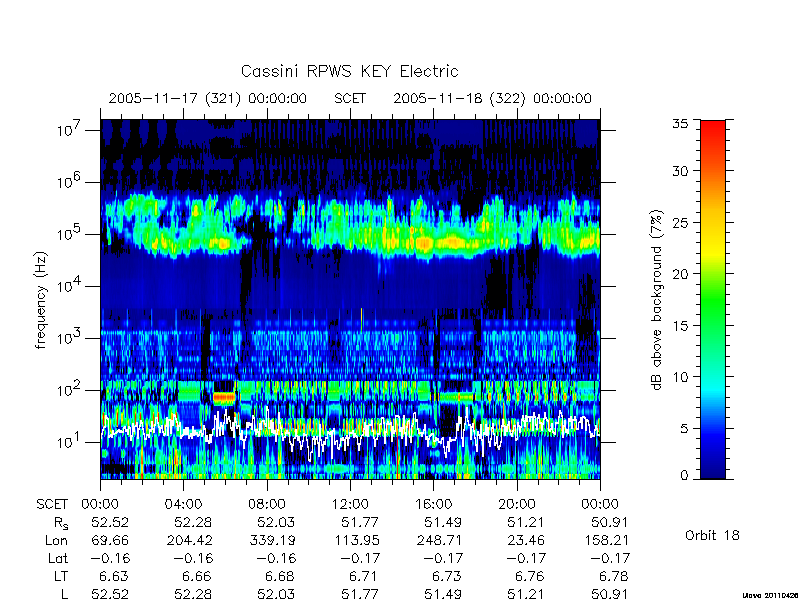Viewport: 800px width, 600px height.
Task: Select the 16:00 time tick label
Action: pos(433,504)
